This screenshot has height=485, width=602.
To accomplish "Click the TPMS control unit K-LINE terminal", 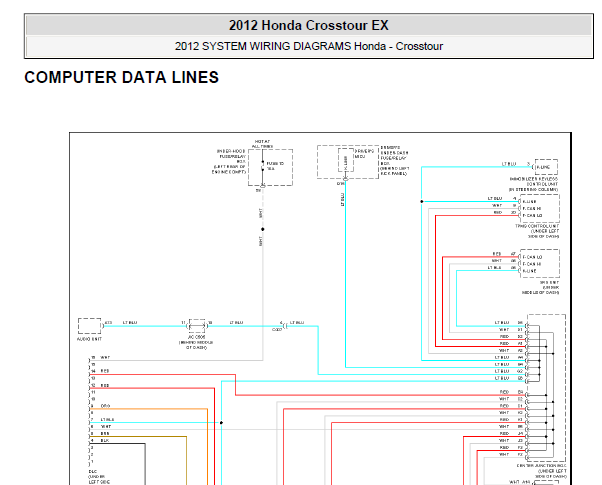I will tap(529, 202).
